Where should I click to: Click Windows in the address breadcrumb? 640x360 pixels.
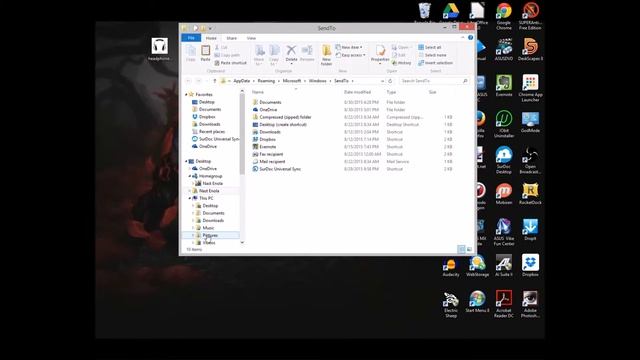click(x=317, y=81)
